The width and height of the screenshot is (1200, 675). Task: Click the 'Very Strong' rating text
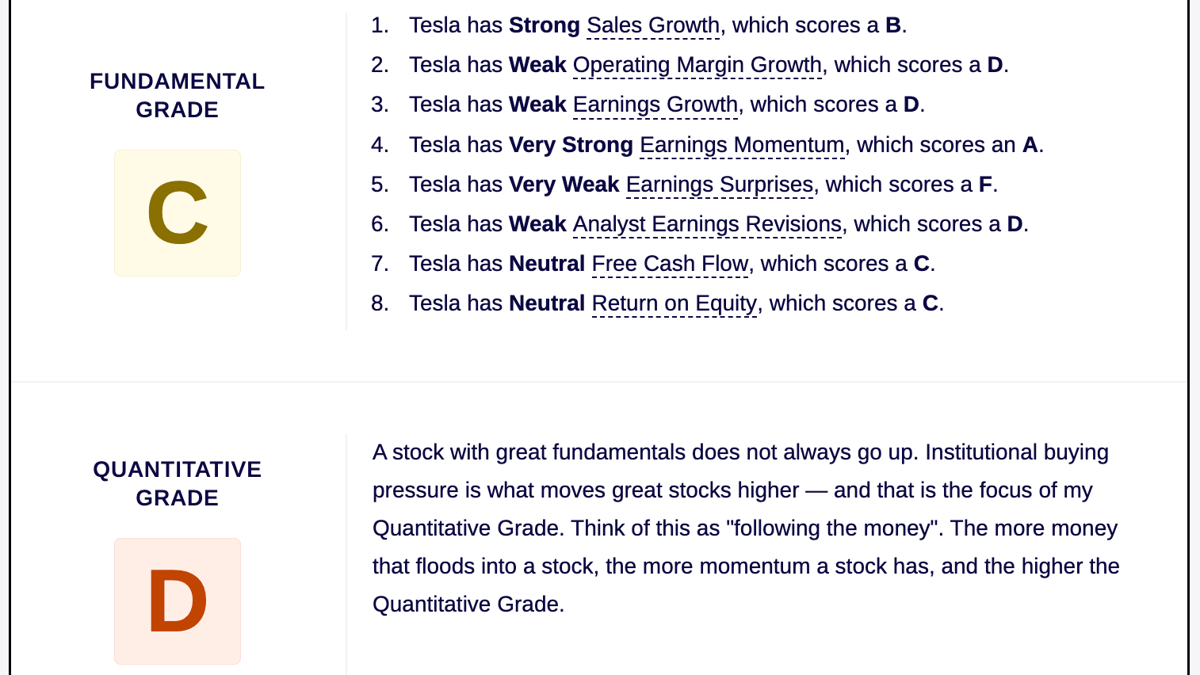[571, 145]
